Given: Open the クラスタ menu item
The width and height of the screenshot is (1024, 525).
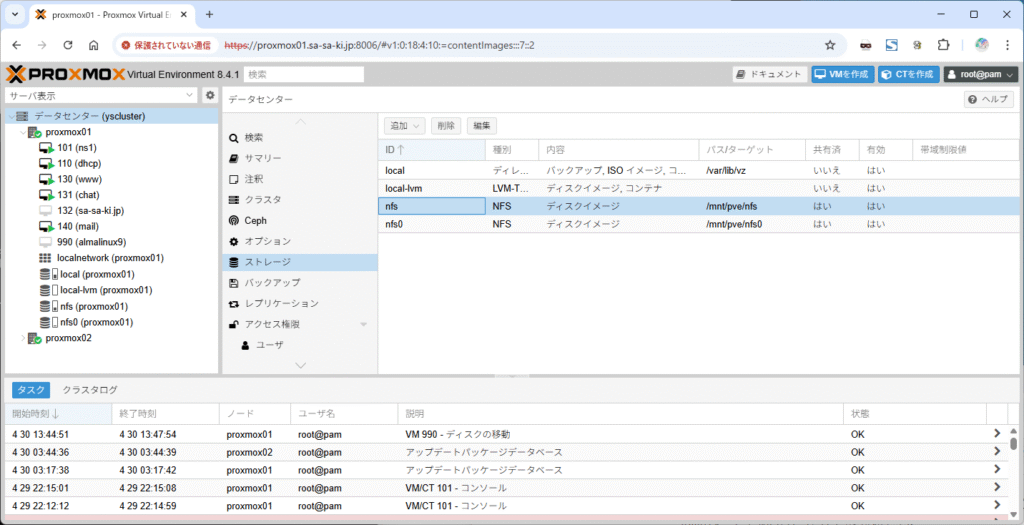Looking at the screenshot, I should [300, 199].
